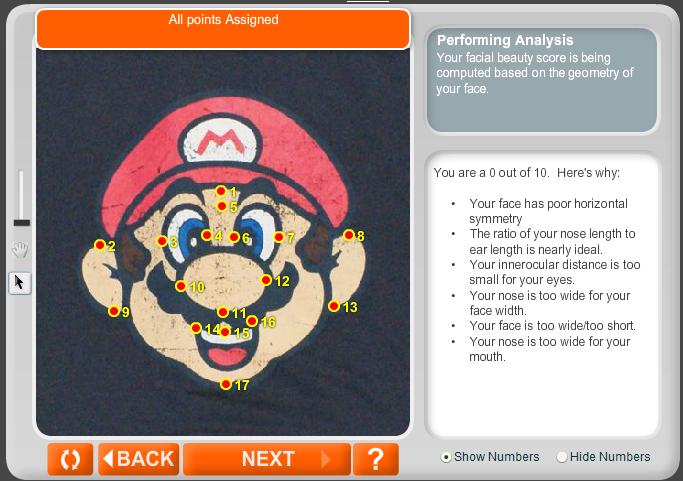Click point marker 12 beside nose
Viewport: 683px width, 482px height.
(x=266, y=280)
